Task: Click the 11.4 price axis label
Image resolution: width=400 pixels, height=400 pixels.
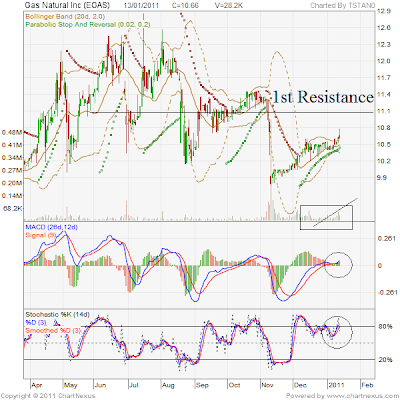Action: [384, 94]
